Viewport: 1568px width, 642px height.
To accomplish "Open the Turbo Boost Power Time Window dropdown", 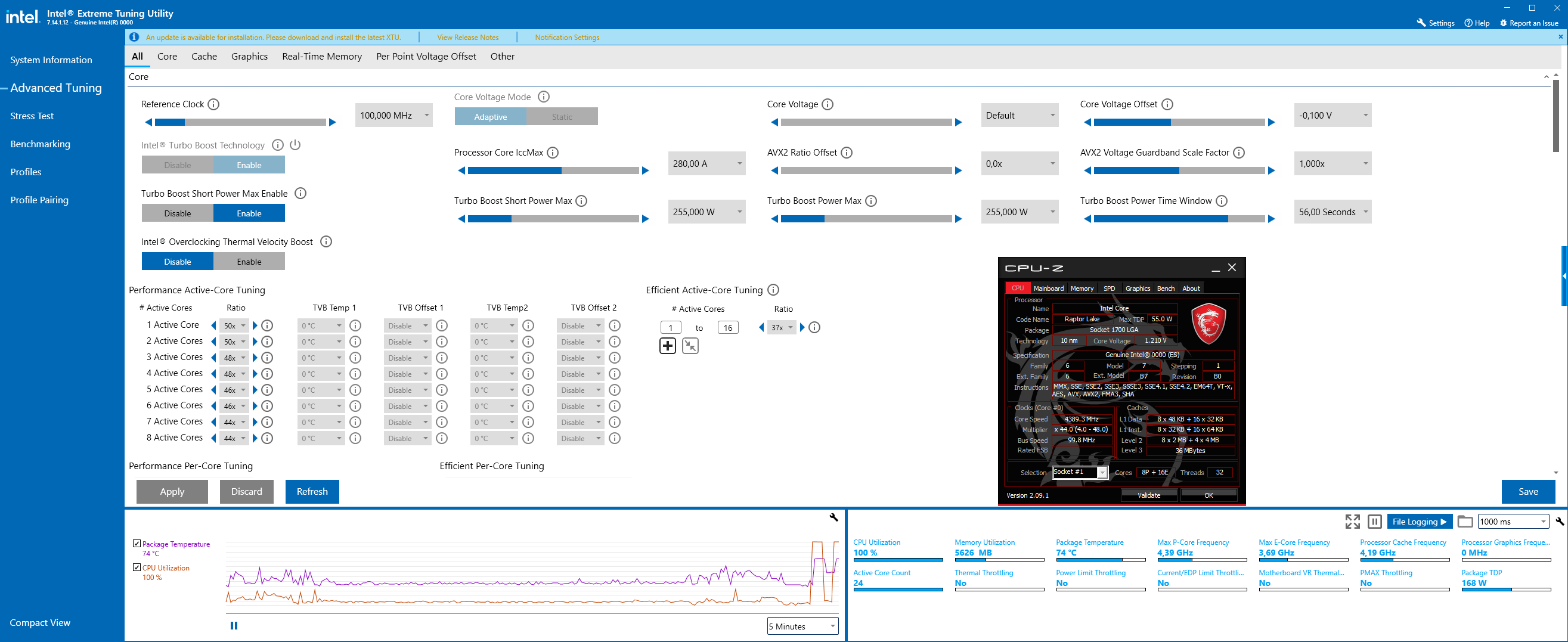I will click(x=1333, y=212).
